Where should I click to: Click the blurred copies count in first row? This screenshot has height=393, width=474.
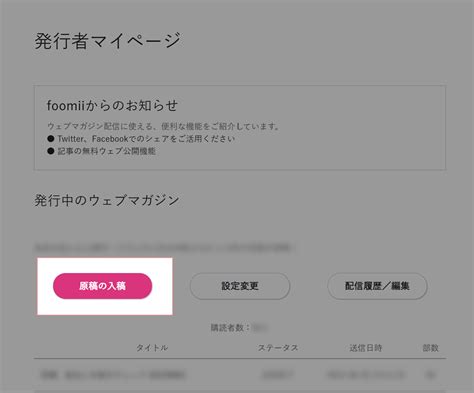430,375
